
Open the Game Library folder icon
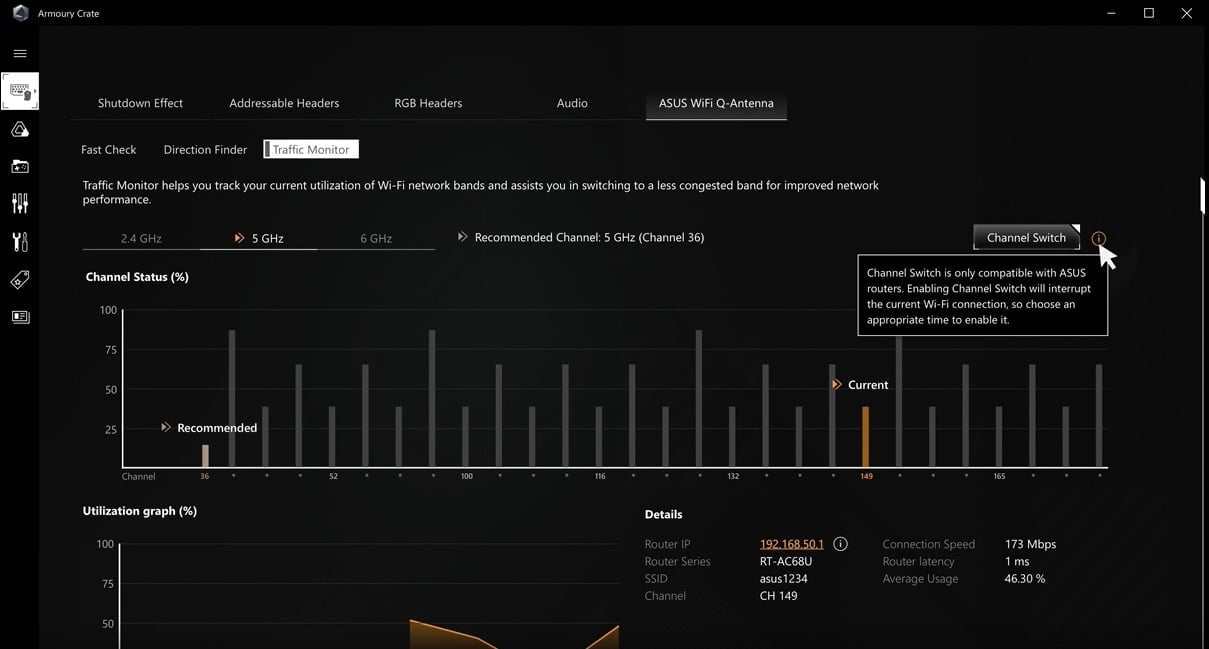[x=20, y=166]
